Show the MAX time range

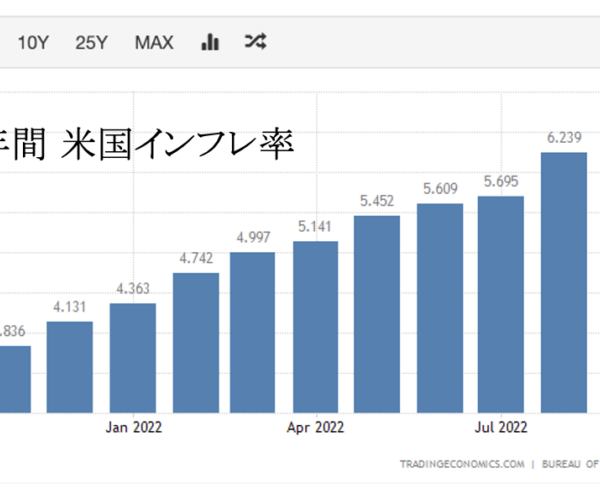click(154, 42)
